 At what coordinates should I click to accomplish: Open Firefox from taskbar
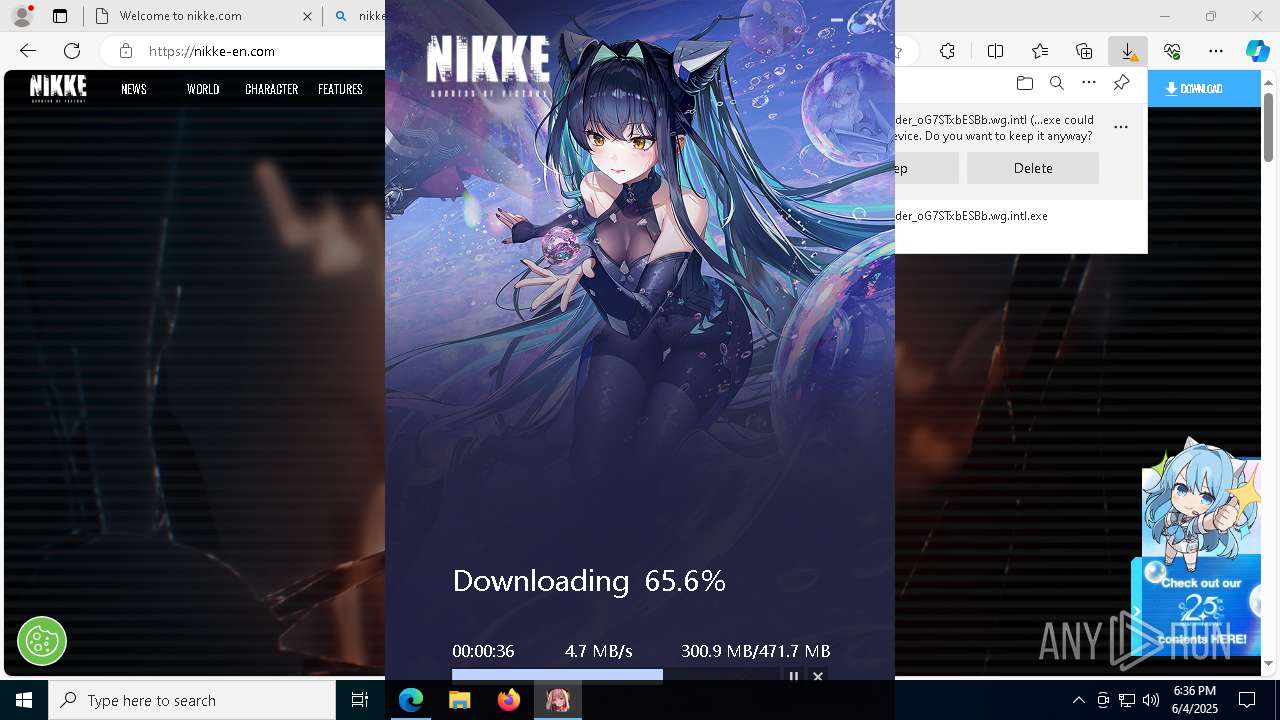[509, 700]
